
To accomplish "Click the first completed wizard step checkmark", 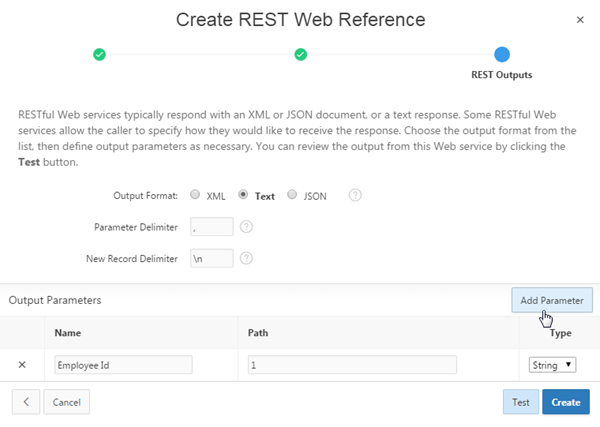I will [x=99, y=54].
